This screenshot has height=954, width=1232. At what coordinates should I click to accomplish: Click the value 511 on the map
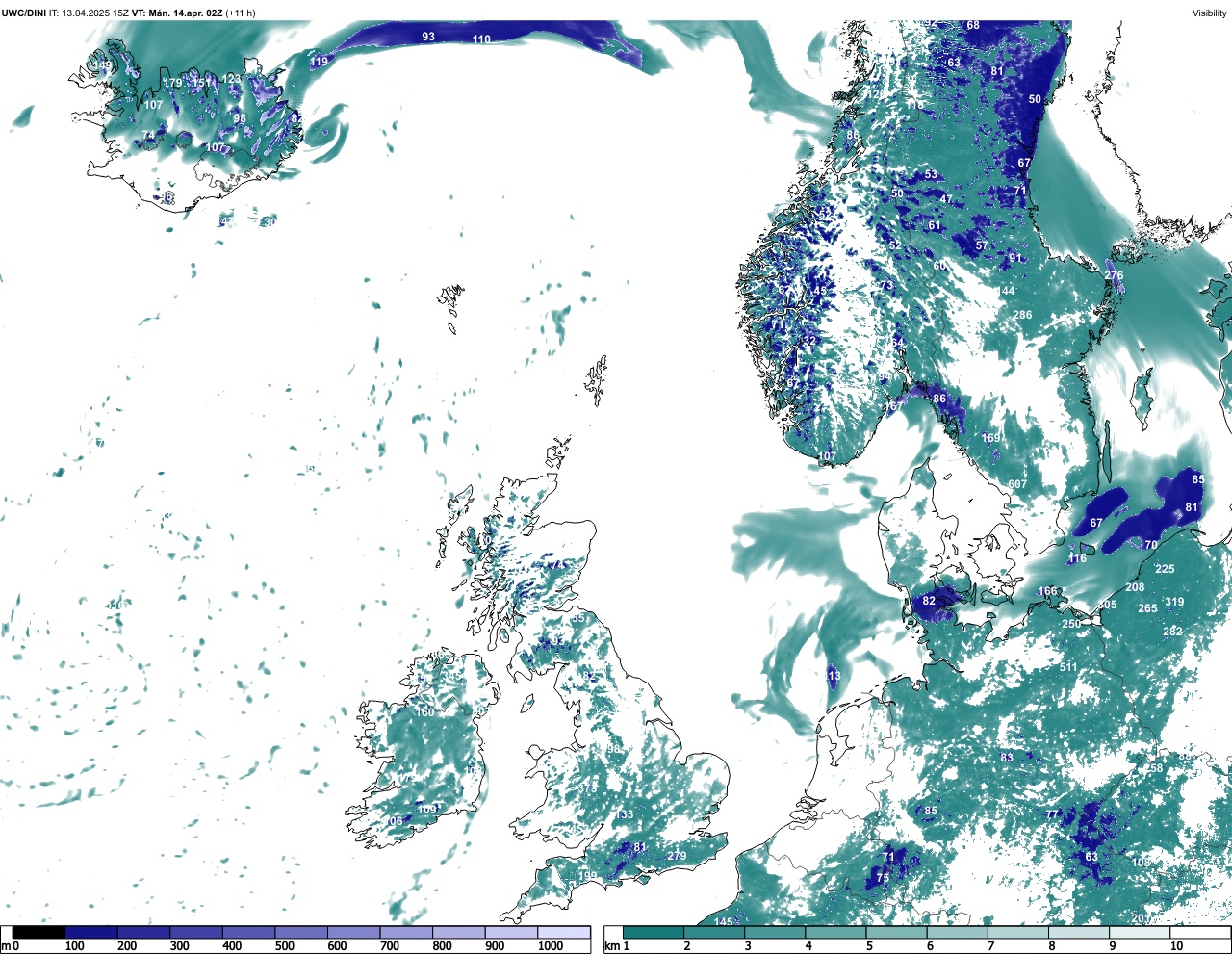click(x=1068, y=667)
